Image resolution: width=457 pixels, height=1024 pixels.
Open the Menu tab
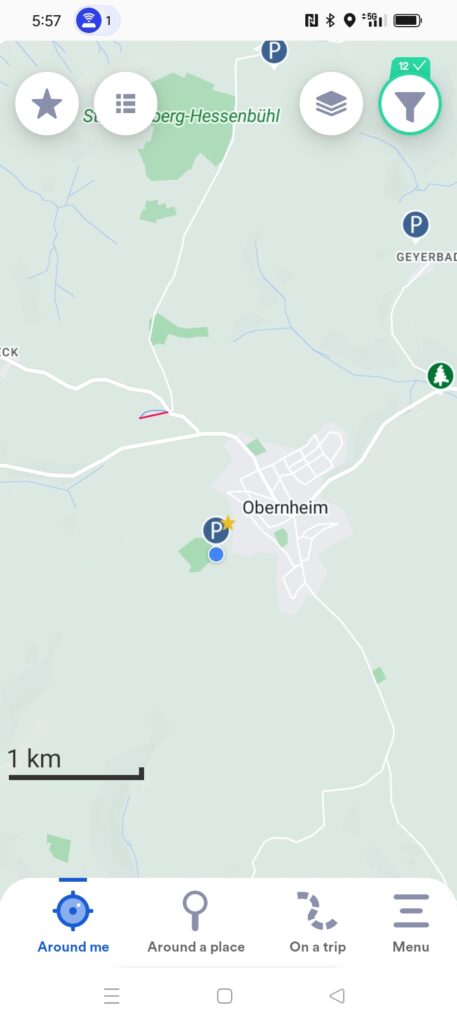point(411,922)
